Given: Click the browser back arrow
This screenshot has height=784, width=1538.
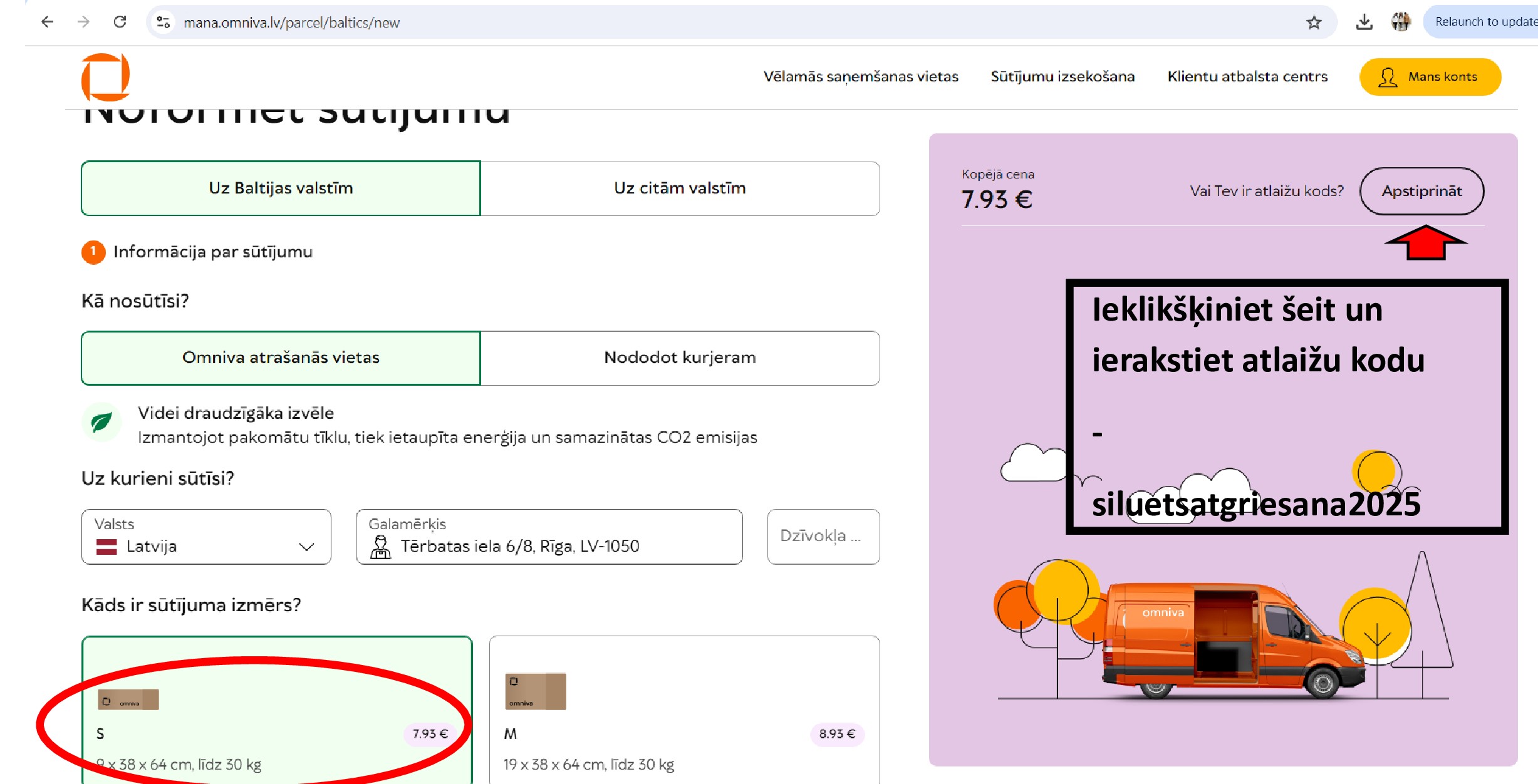Looking at the screenshot, I should 47,22.
